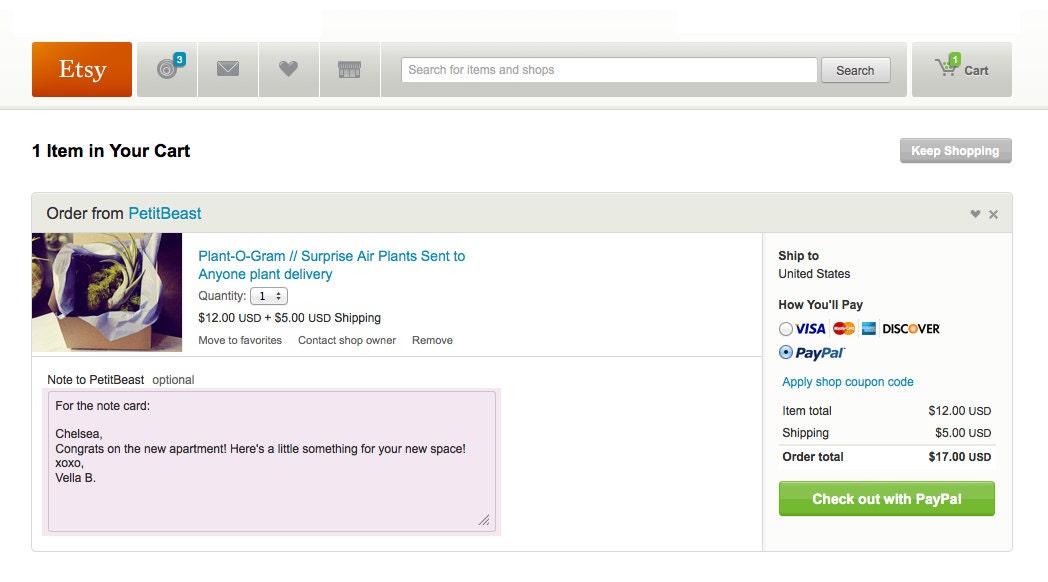Image resolution: width=1048 pixels, height=582 pixels.
Task: Click the Search button
Action: click(855, 70)
